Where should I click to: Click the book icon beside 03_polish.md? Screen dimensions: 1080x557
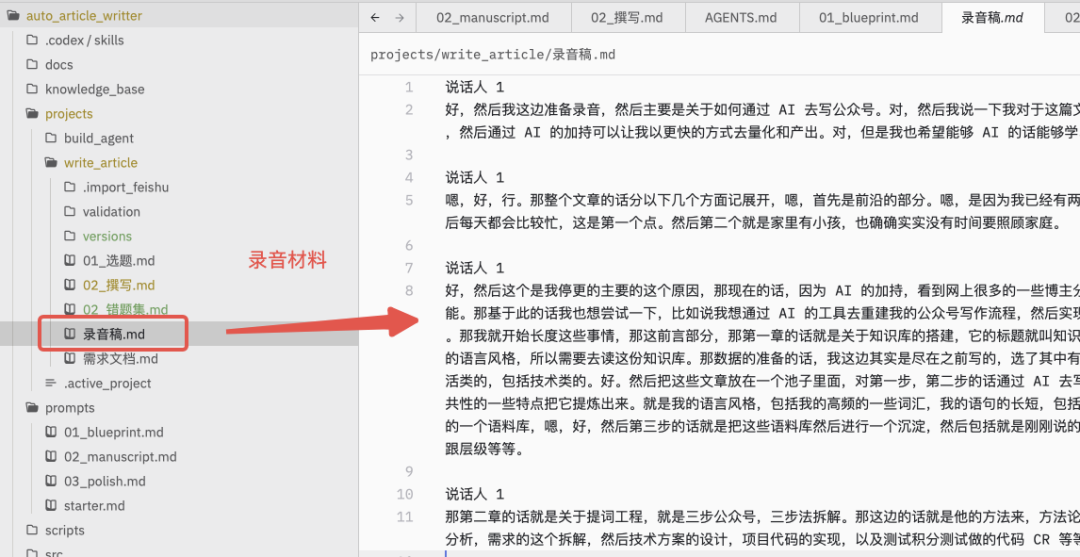(x=50, y=481)
